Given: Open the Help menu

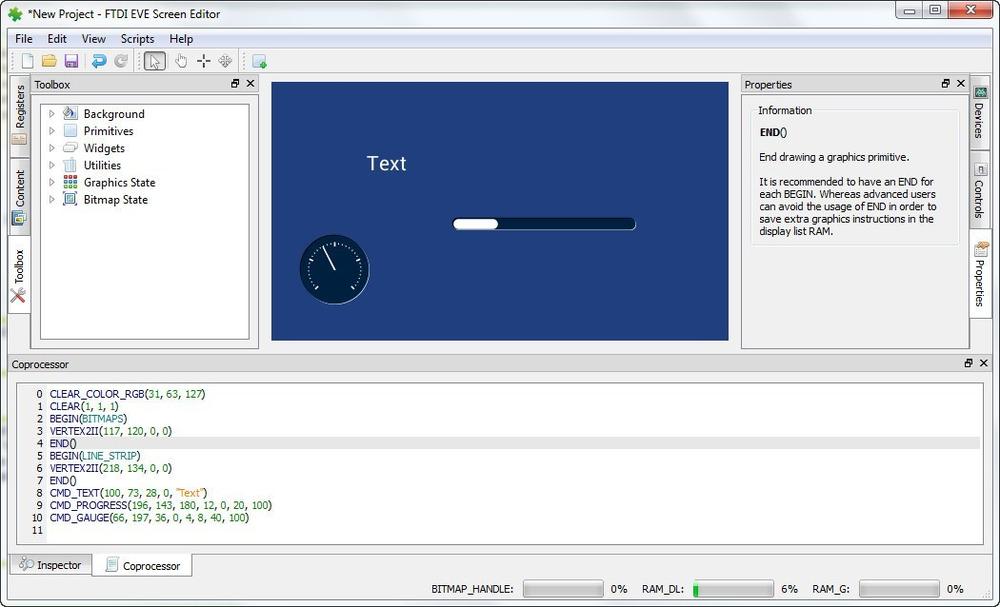Looking at the screenshot, I should coord(181,39).
